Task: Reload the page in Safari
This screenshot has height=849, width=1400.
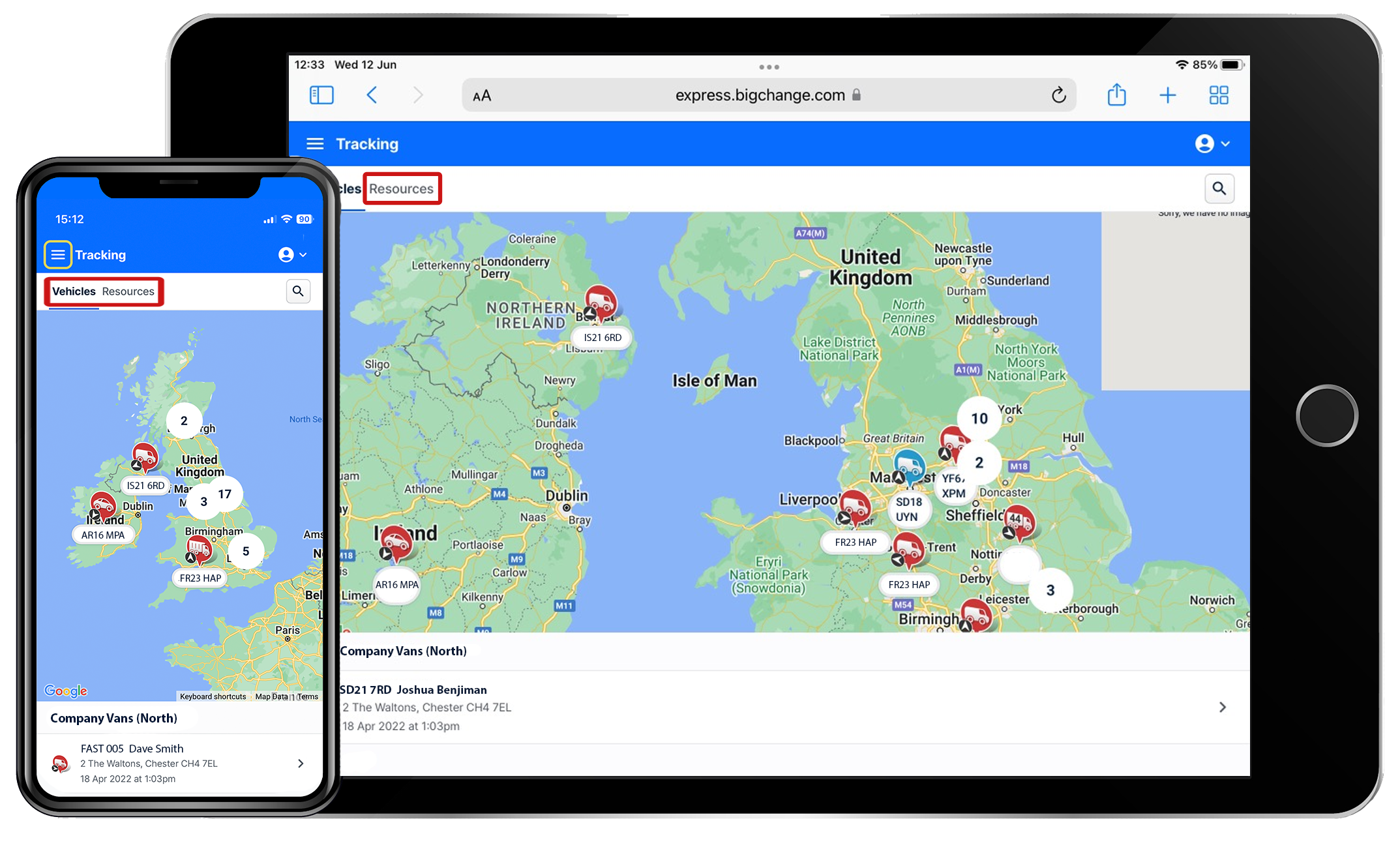Action: point(1058,95)
